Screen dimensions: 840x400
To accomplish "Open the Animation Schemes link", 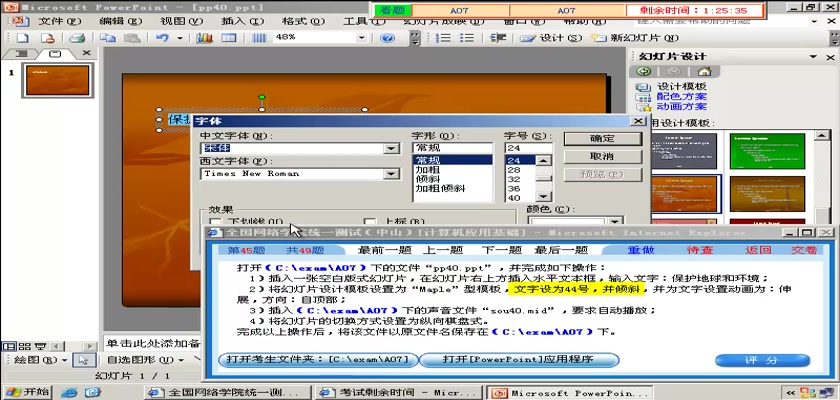I will click(x=681, y=107).
